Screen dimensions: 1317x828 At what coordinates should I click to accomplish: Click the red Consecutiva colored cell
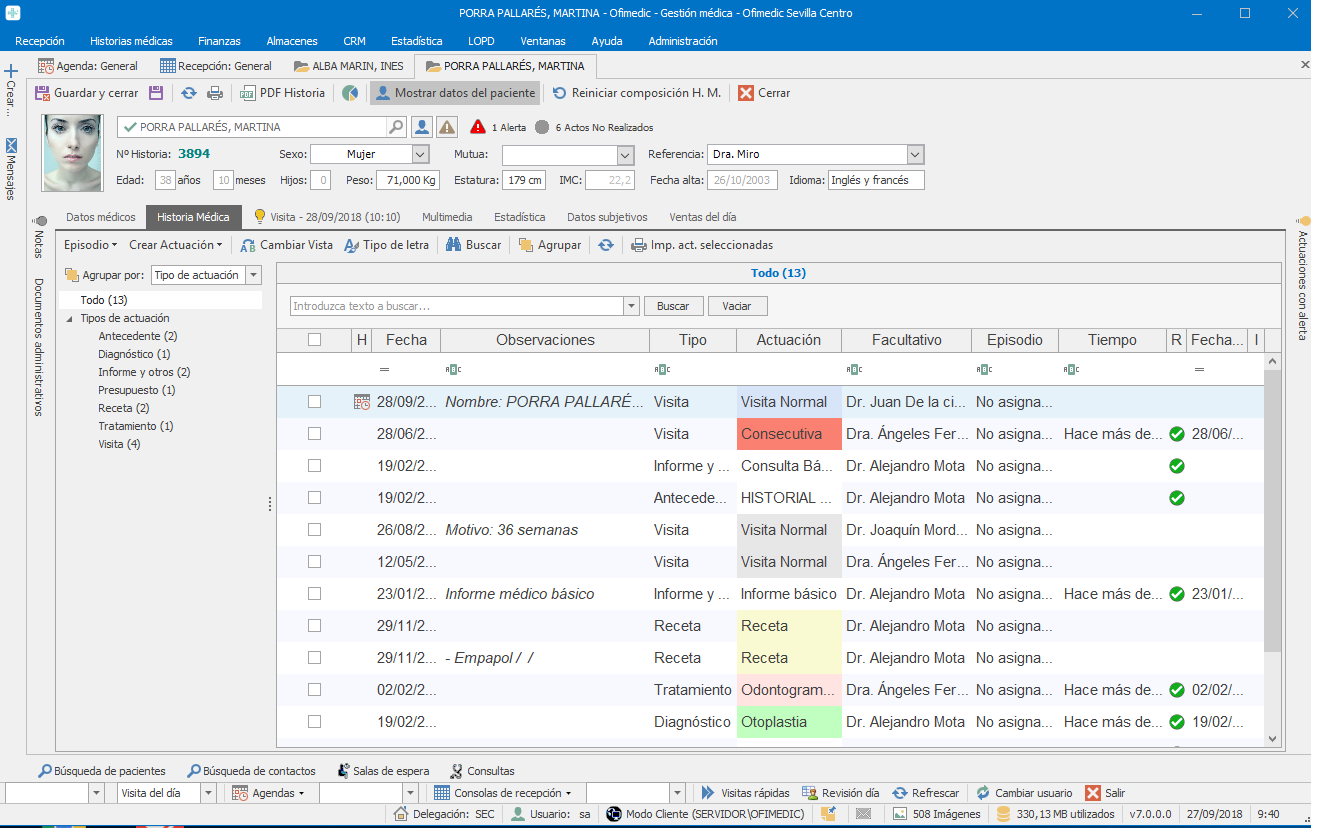(x=788, y=434)
